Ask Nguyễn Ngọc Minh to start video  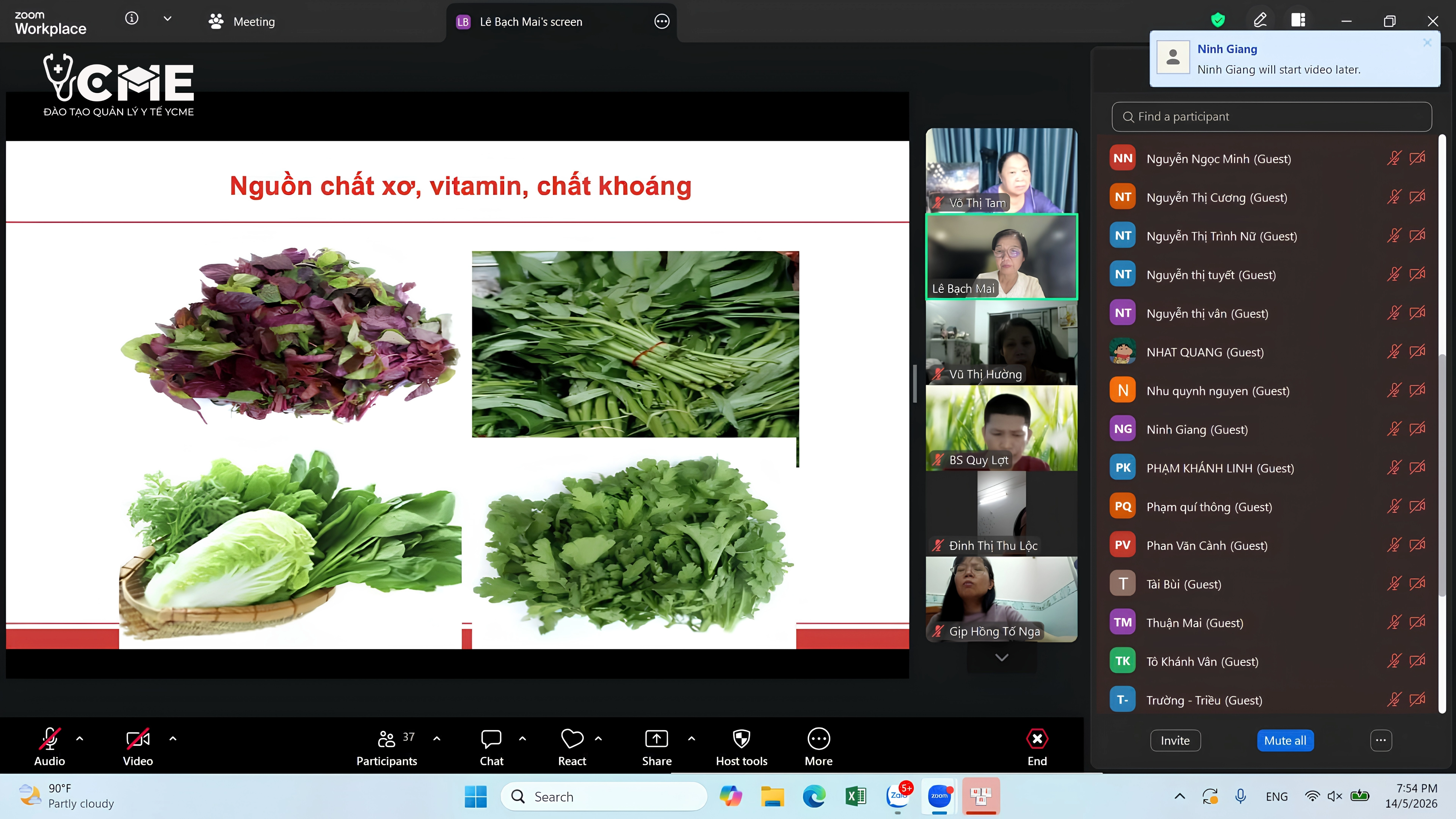click(x=1417, y=158)
